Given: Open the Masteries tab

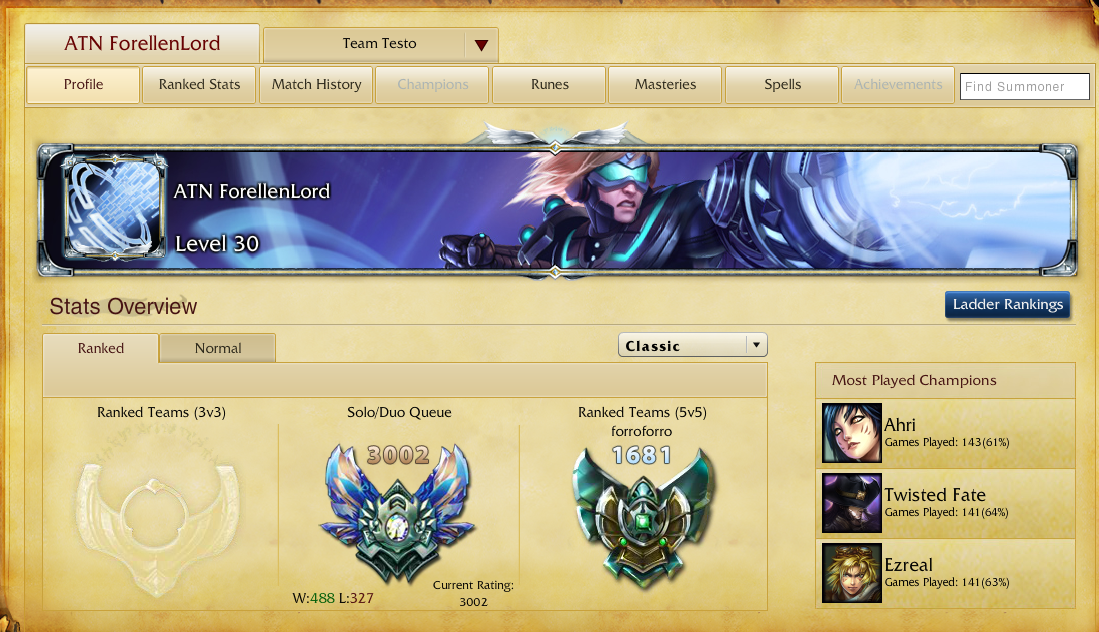Looking at the screenshot, I should tap(665, 85).
